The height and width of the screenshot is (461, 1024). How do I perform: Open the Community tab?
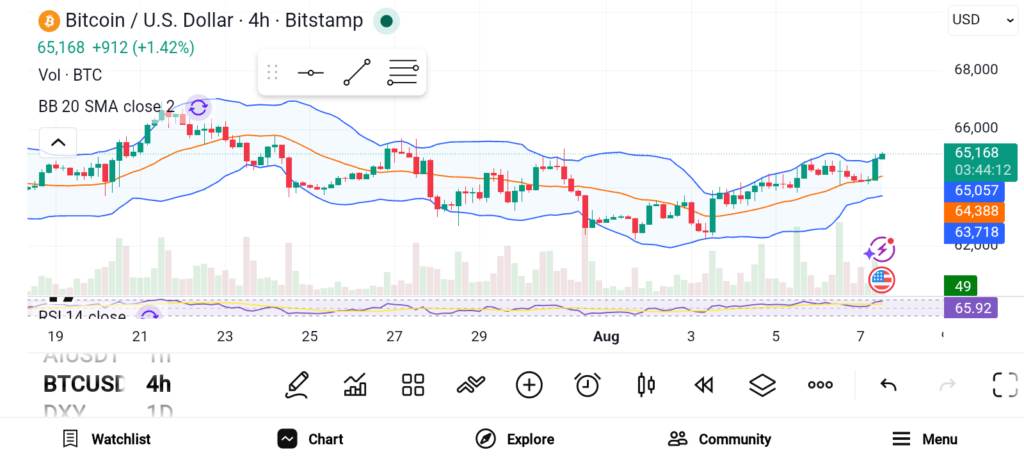click(720, 439)
